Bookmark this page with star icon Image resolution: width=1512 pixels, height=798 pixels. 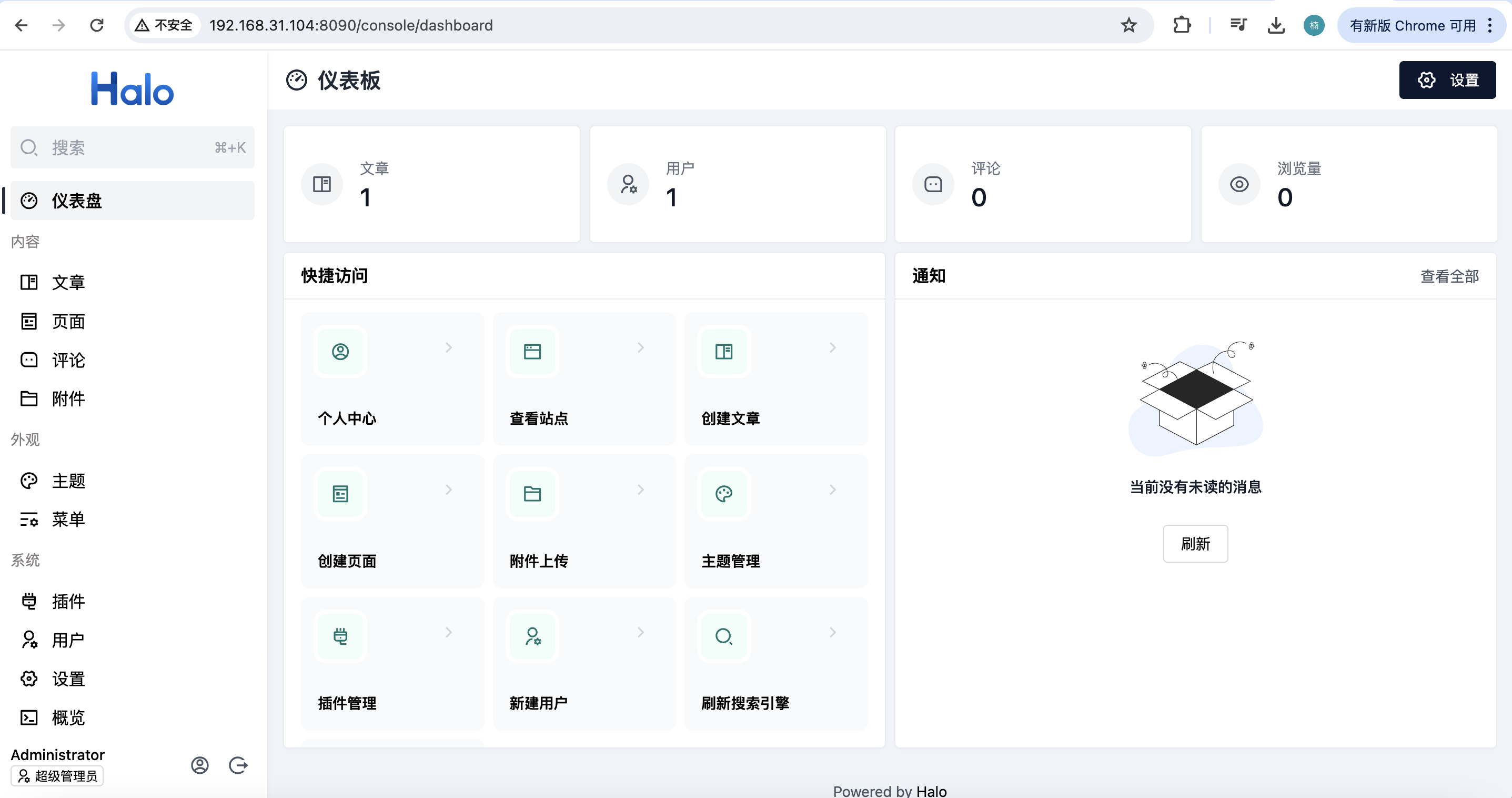pyautogui.click(x=1128, y=25)
